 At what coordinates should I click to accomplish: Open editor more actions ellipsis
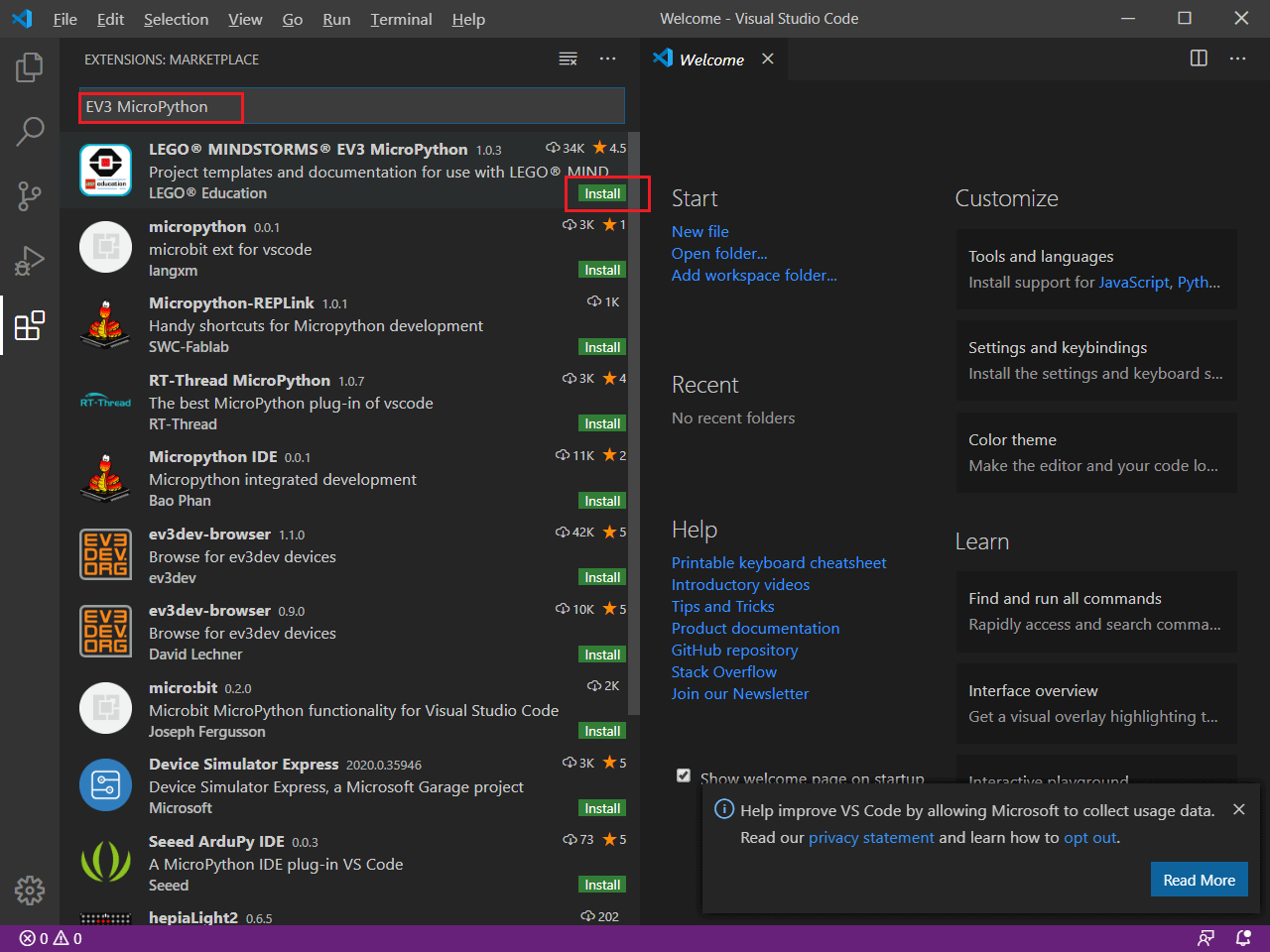click(1237, 59)
